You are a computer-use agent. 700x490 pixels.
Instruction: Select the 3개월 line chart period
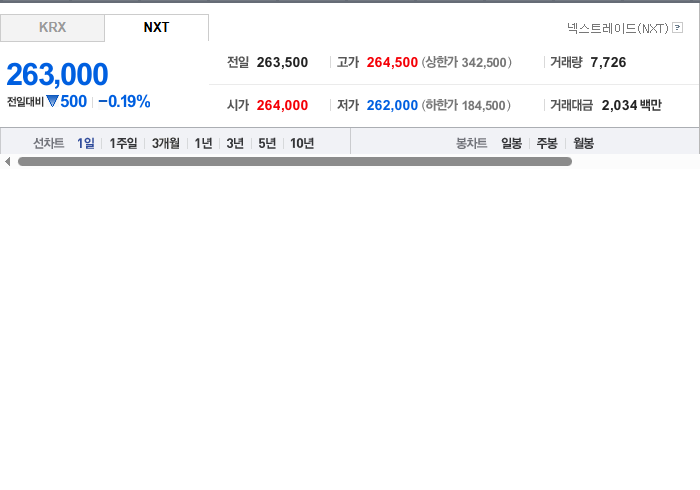click(166, 143)
